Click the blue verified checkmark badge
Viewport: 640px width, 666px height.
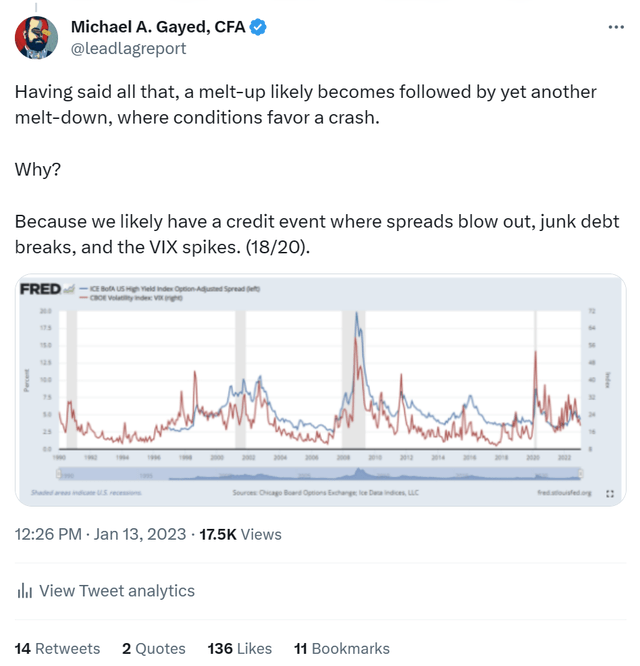pos(258,27)
